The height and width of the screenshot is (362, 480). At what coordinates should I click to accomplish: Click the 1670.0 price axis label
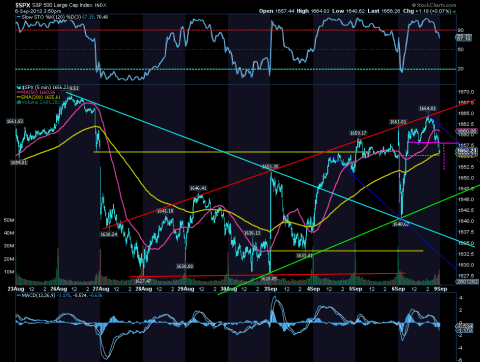point(466,92)
